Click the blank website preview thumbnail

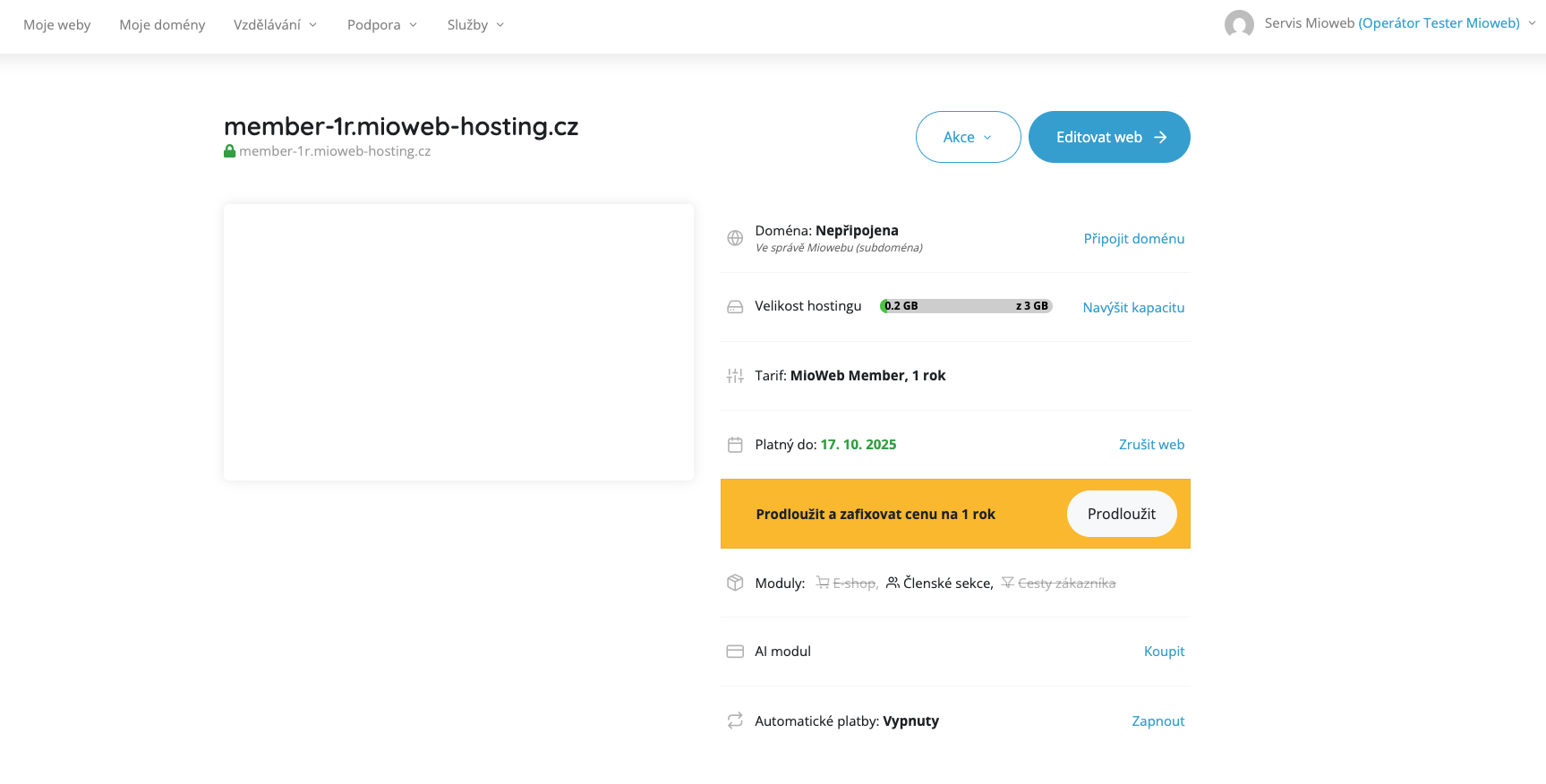458,342
